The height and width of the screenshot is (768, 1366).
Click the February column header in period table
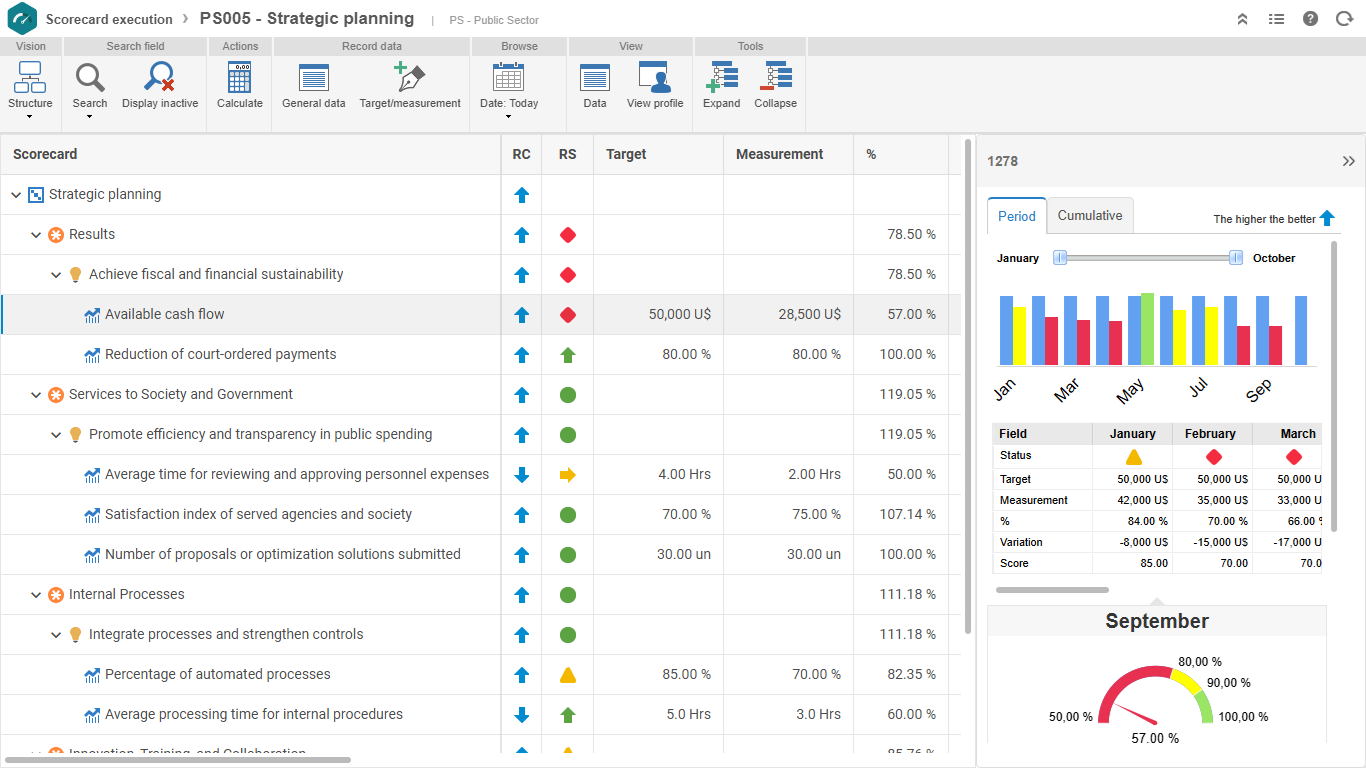[x=1211, y=434]
